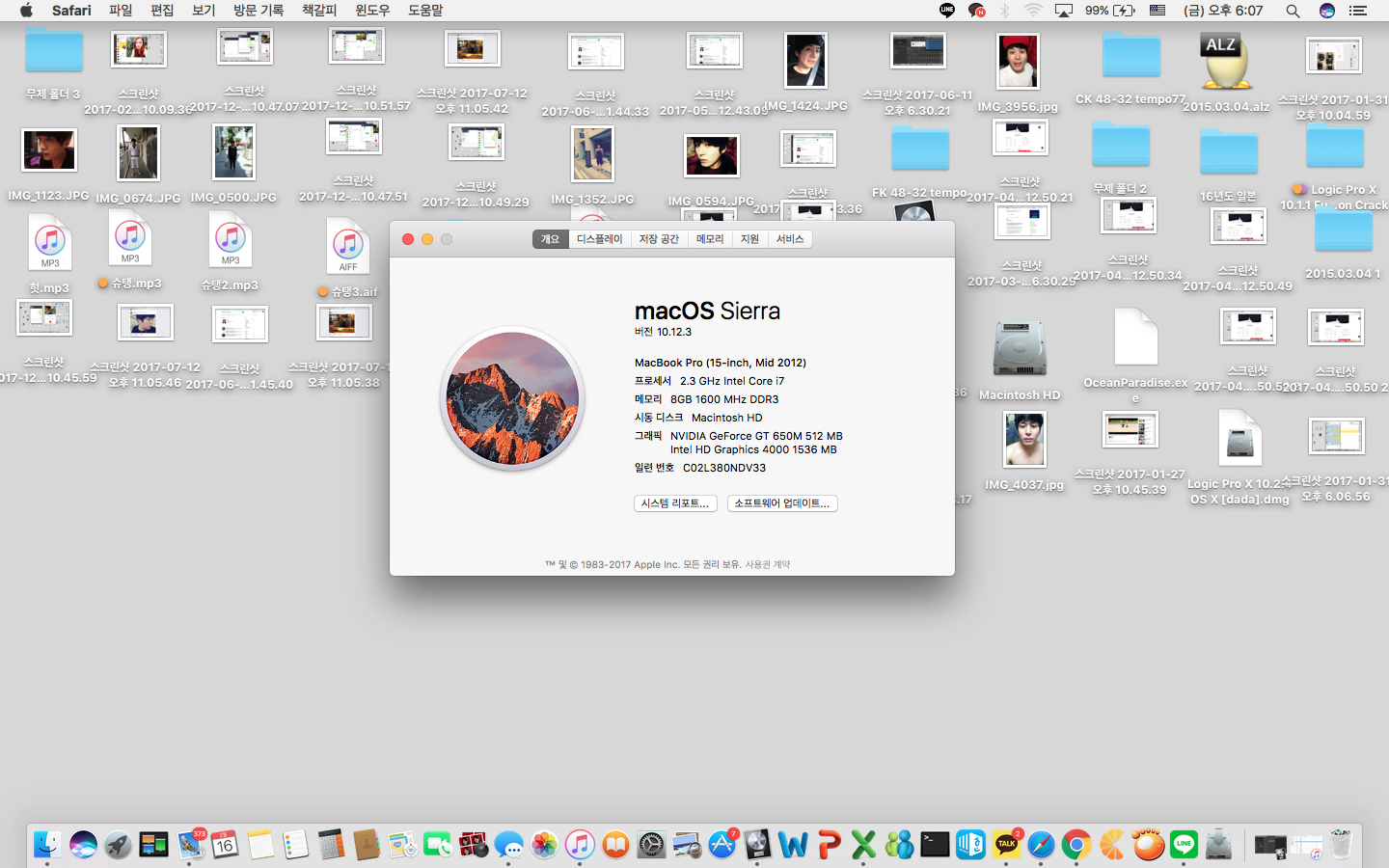
Task: Toggle the Wi-Fi menu bar icon
Action: [x=1033, y=11]
